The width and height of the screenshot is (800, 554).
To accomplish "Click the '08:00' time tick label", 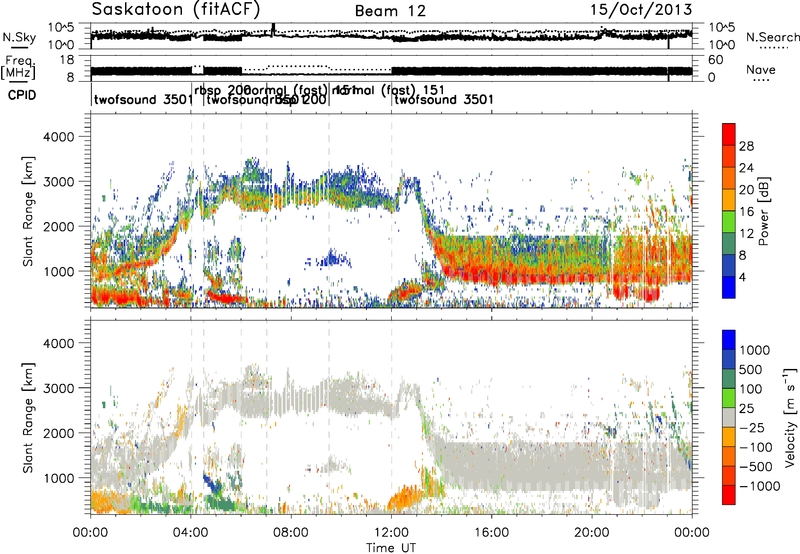I will click(291, 533).
